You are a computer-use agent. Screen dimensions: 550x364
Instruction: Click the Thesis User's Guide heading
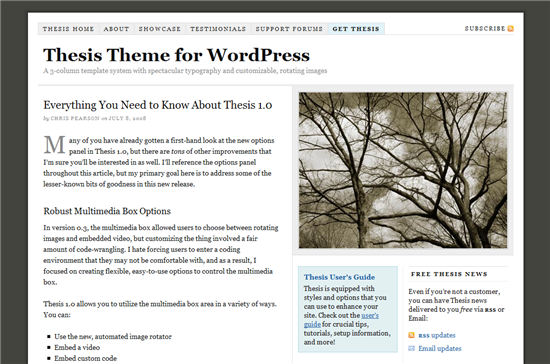click(339, 277)
